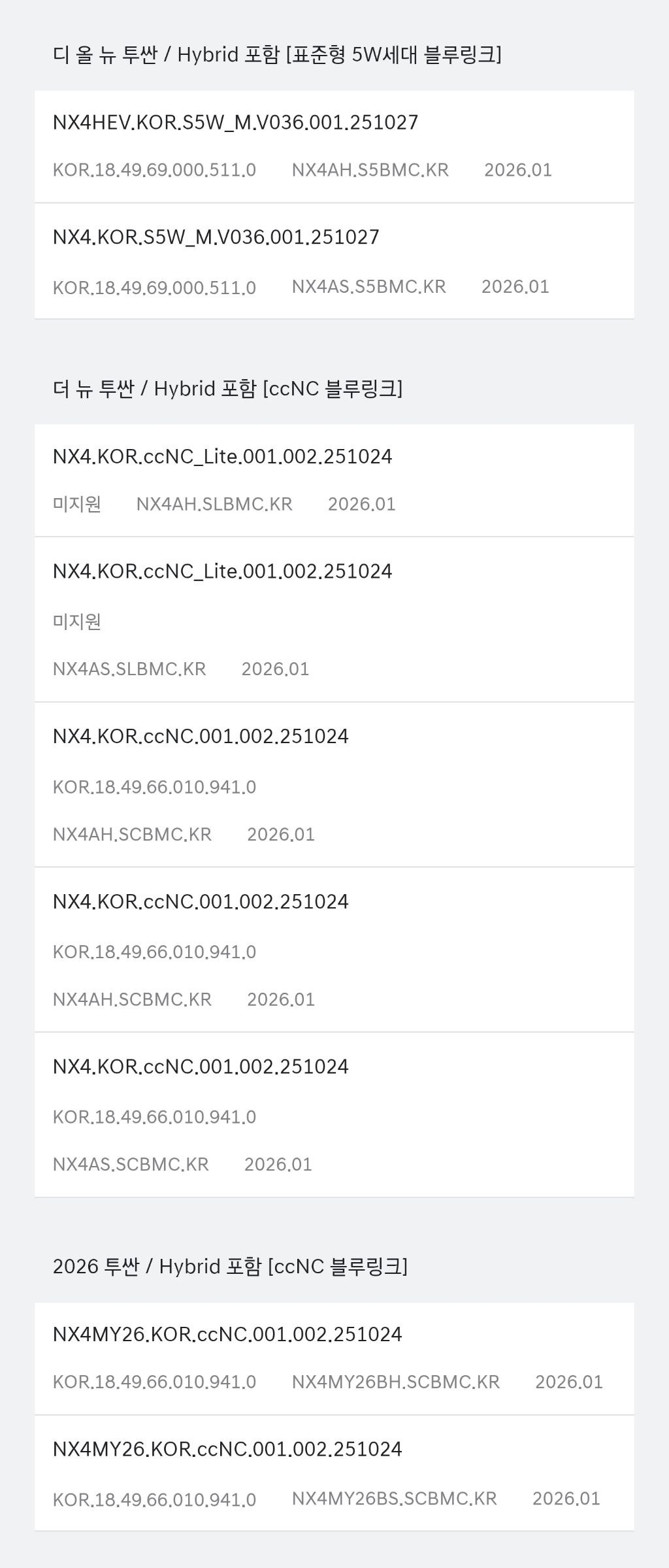Select the 디 올 뉴 투싼 section heading

pyautogui.click(x=277, y=55)
